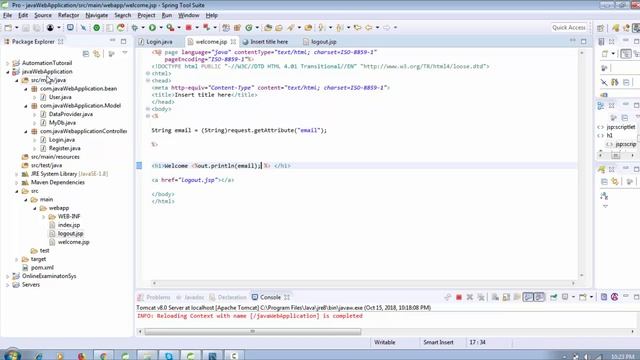
Task: Collapse the javaWebApplication project node
Action: point(8,72)
